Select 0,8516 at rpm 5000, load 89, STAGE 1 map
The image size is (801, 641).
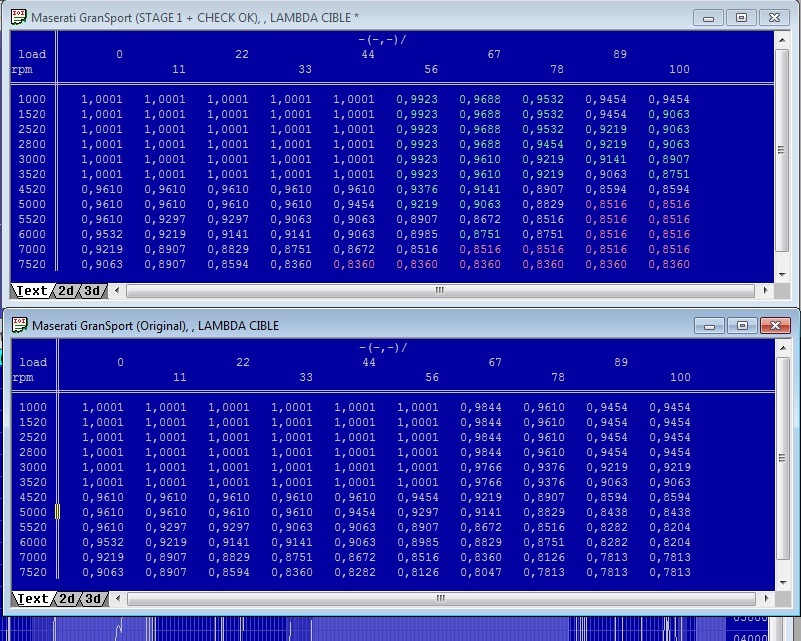(x=606, y=204)
